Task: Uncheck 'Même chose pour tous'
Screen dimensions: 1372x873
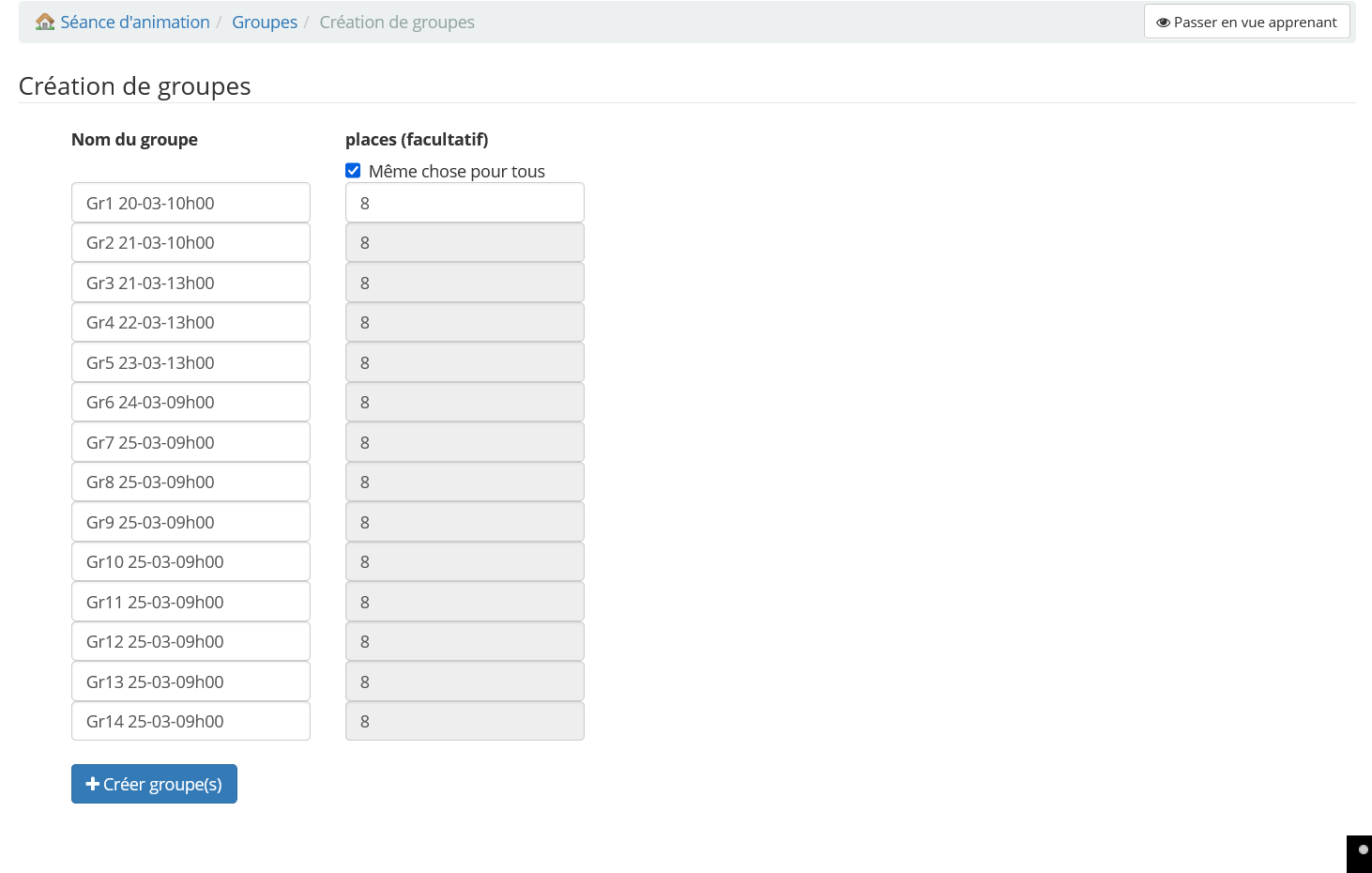Action: coord(353,170)
